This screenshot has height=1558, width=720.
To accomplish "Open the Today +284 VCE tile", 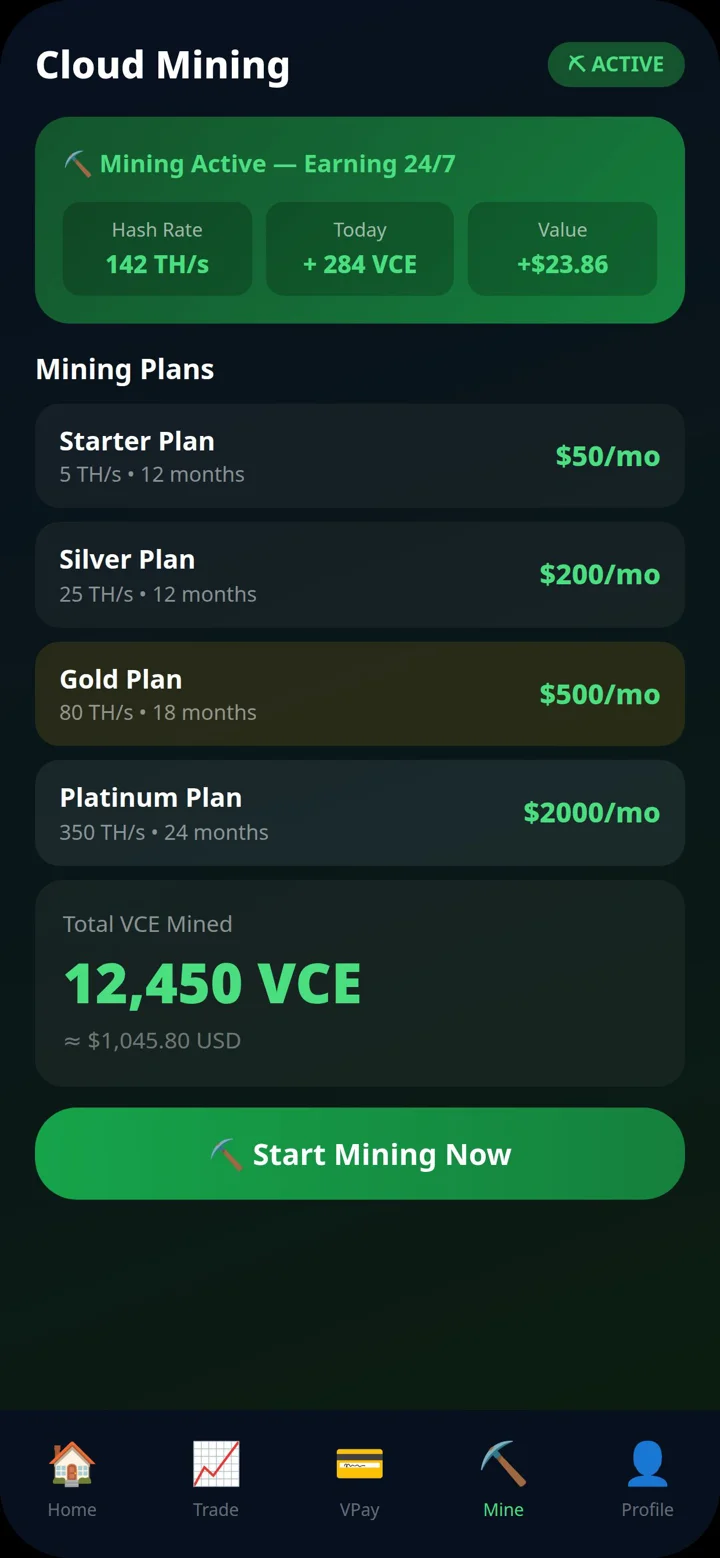I will pyautogui.click(x=360, y=249).
